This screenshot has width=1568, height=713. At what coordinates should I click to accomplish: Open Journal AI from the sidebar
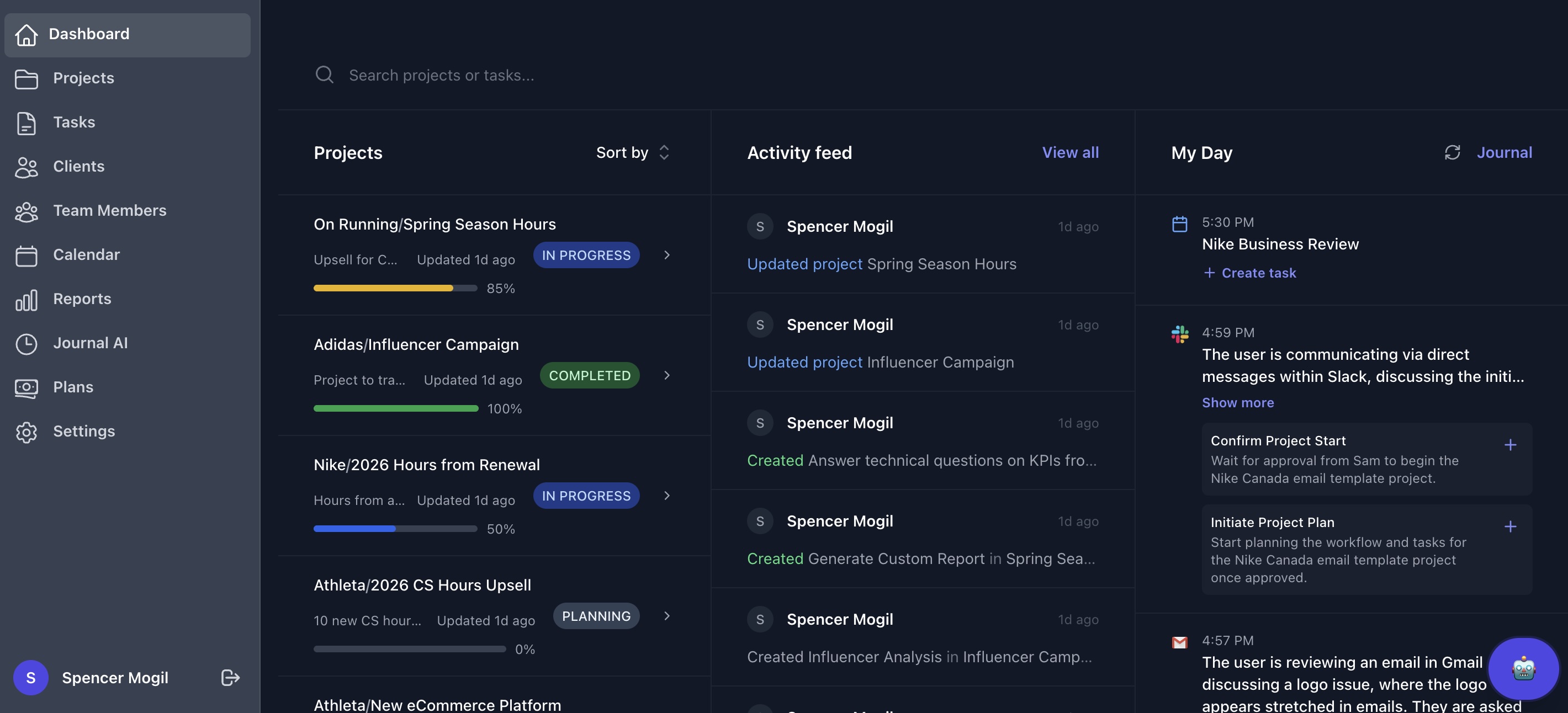pos(90,343)
